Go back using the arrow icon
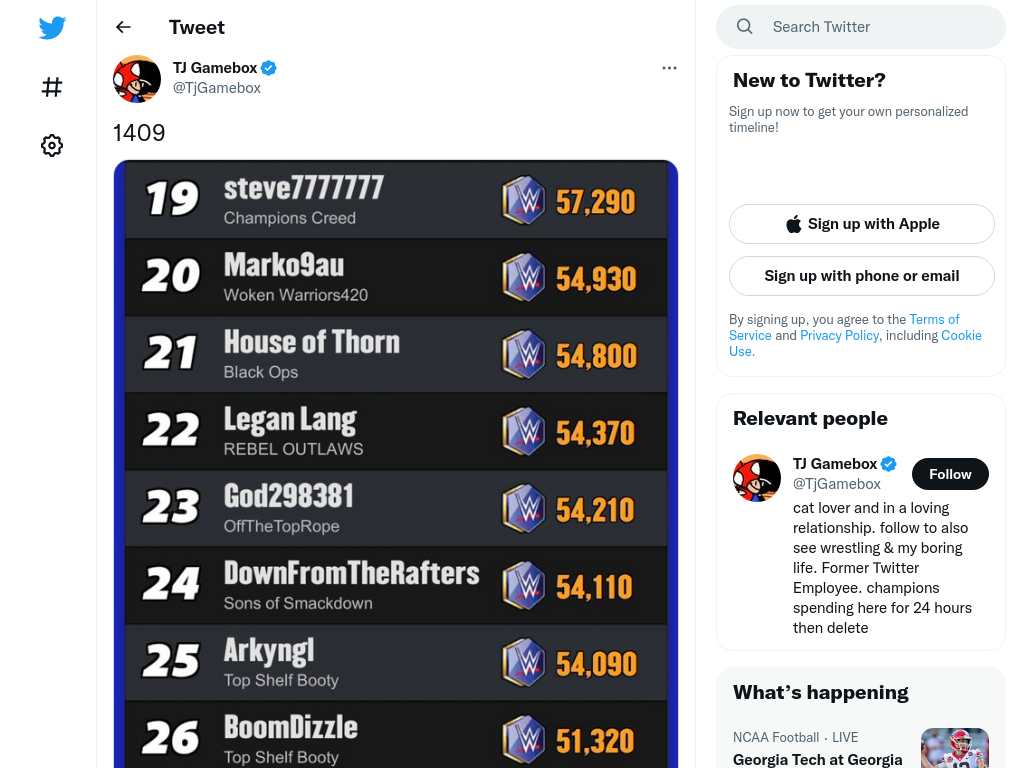 [123, 27]
